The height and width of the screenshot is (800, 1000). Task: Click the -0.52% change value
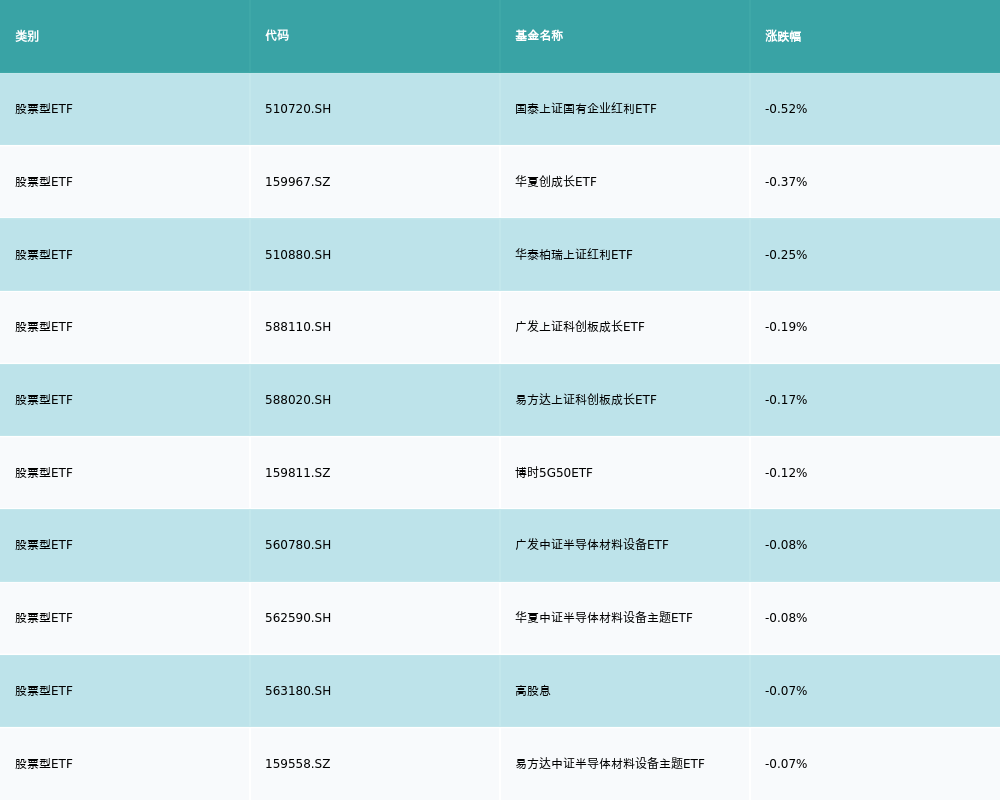click(786, 109)
